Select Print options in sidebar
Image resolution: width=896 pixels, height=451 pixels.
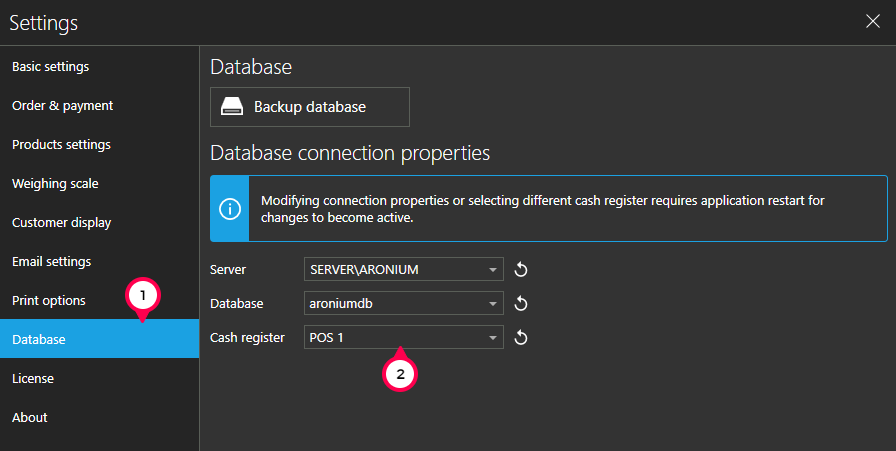49,301
